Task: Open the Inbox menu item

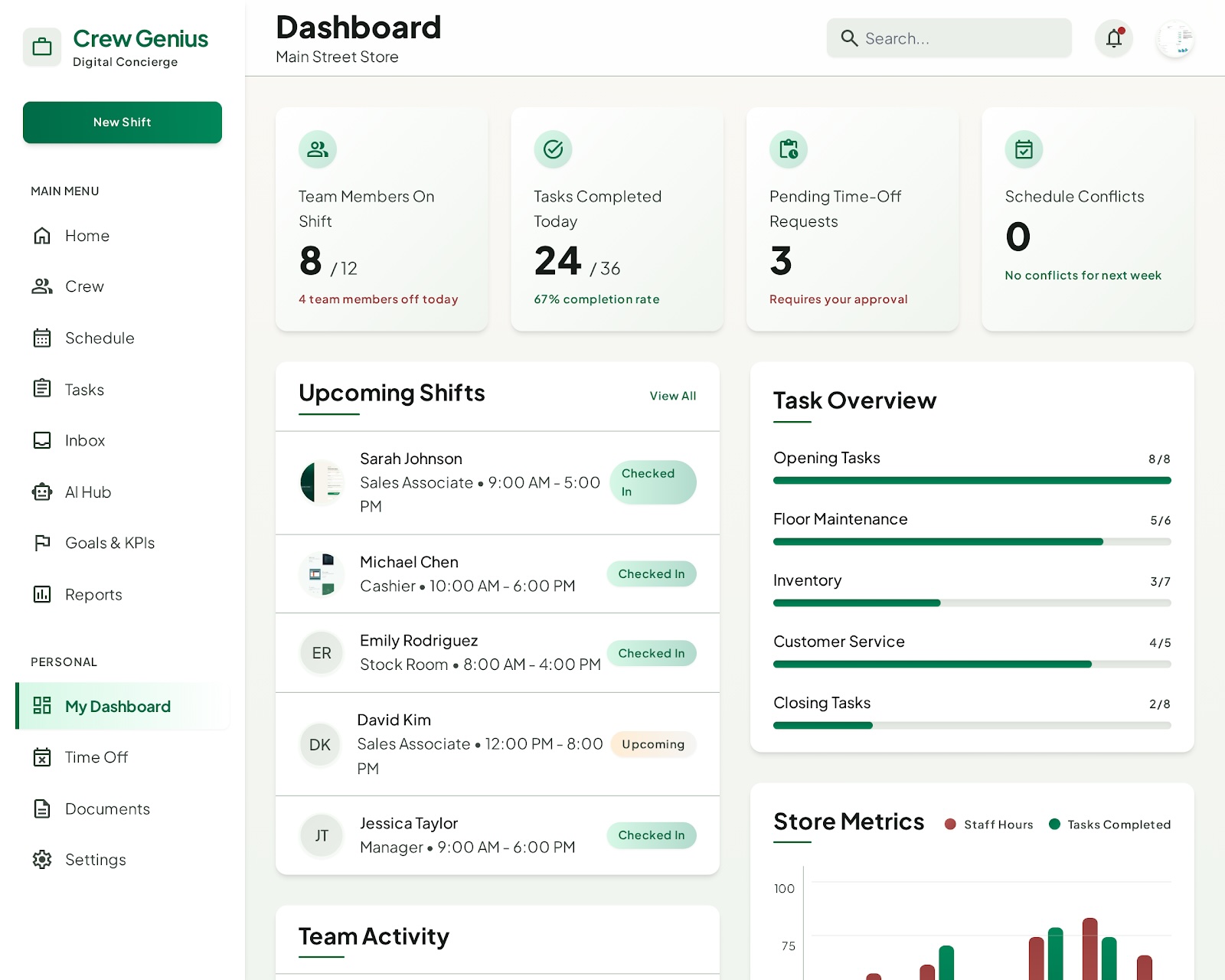Action: click(122, 440)
